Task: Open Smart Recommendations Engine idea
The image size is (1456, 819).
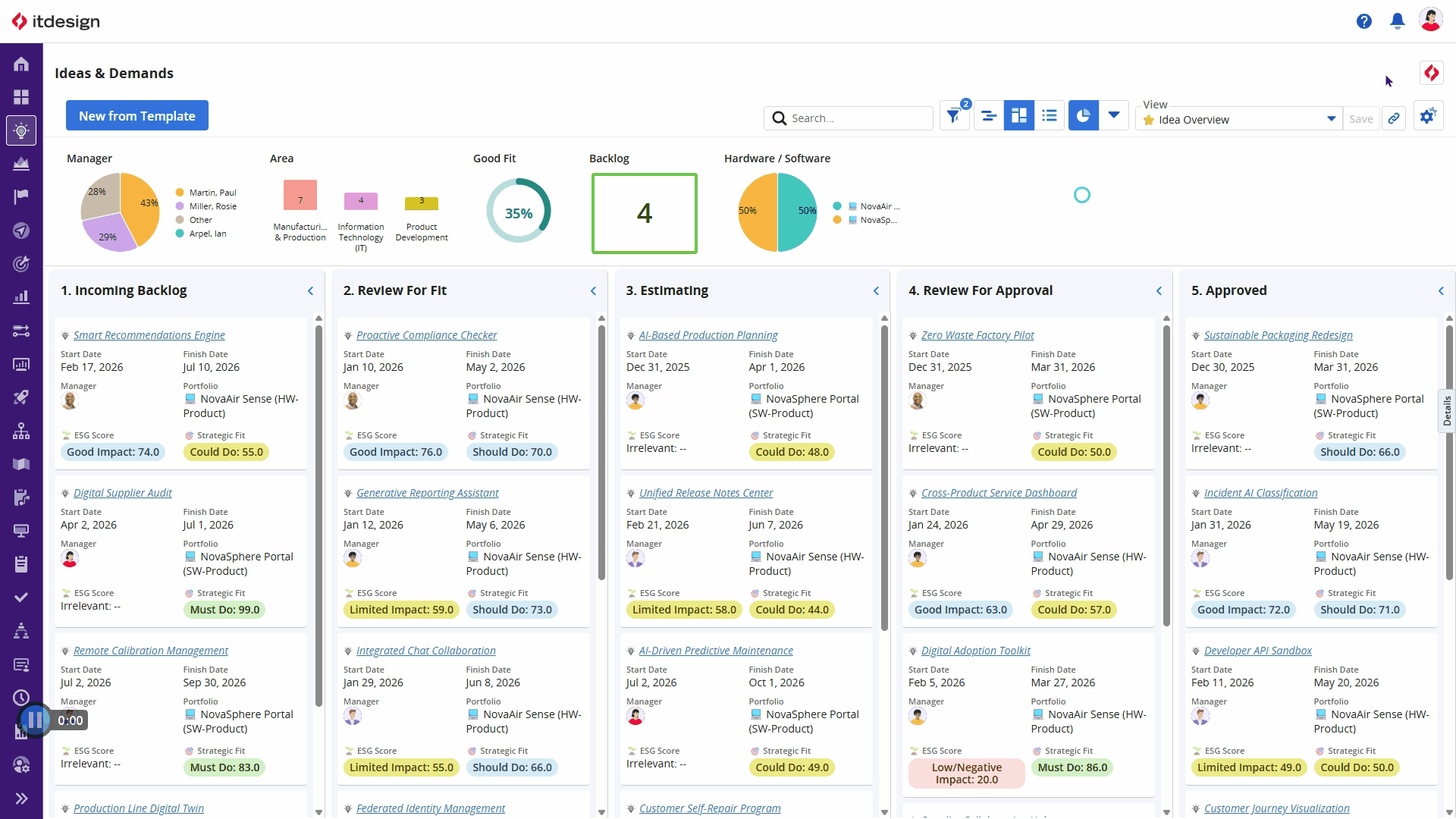Action: tap(149, 335)
